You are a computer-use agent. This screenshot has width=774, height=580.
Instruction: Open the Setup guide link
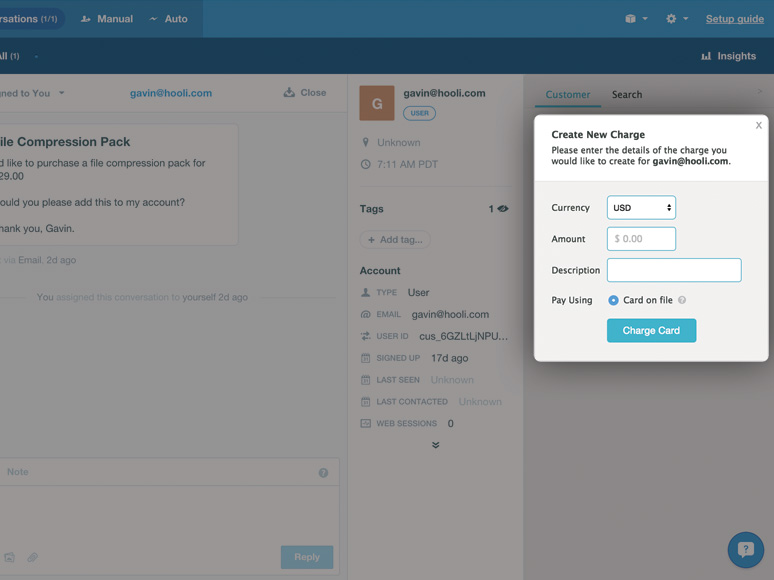(734, 19)
